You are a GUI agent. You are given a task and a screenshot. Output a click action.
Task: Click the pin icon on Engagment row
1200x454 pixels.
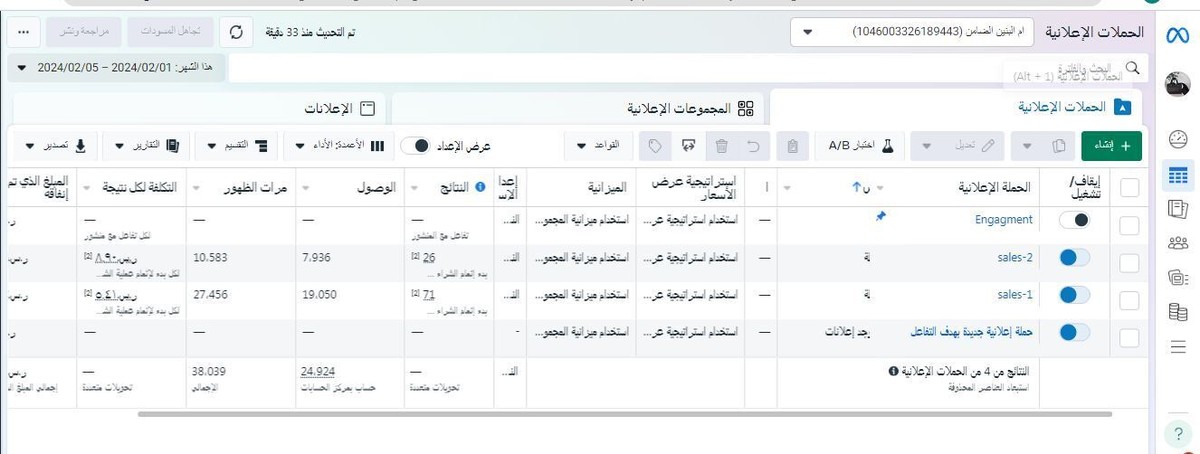coord(880,215)
